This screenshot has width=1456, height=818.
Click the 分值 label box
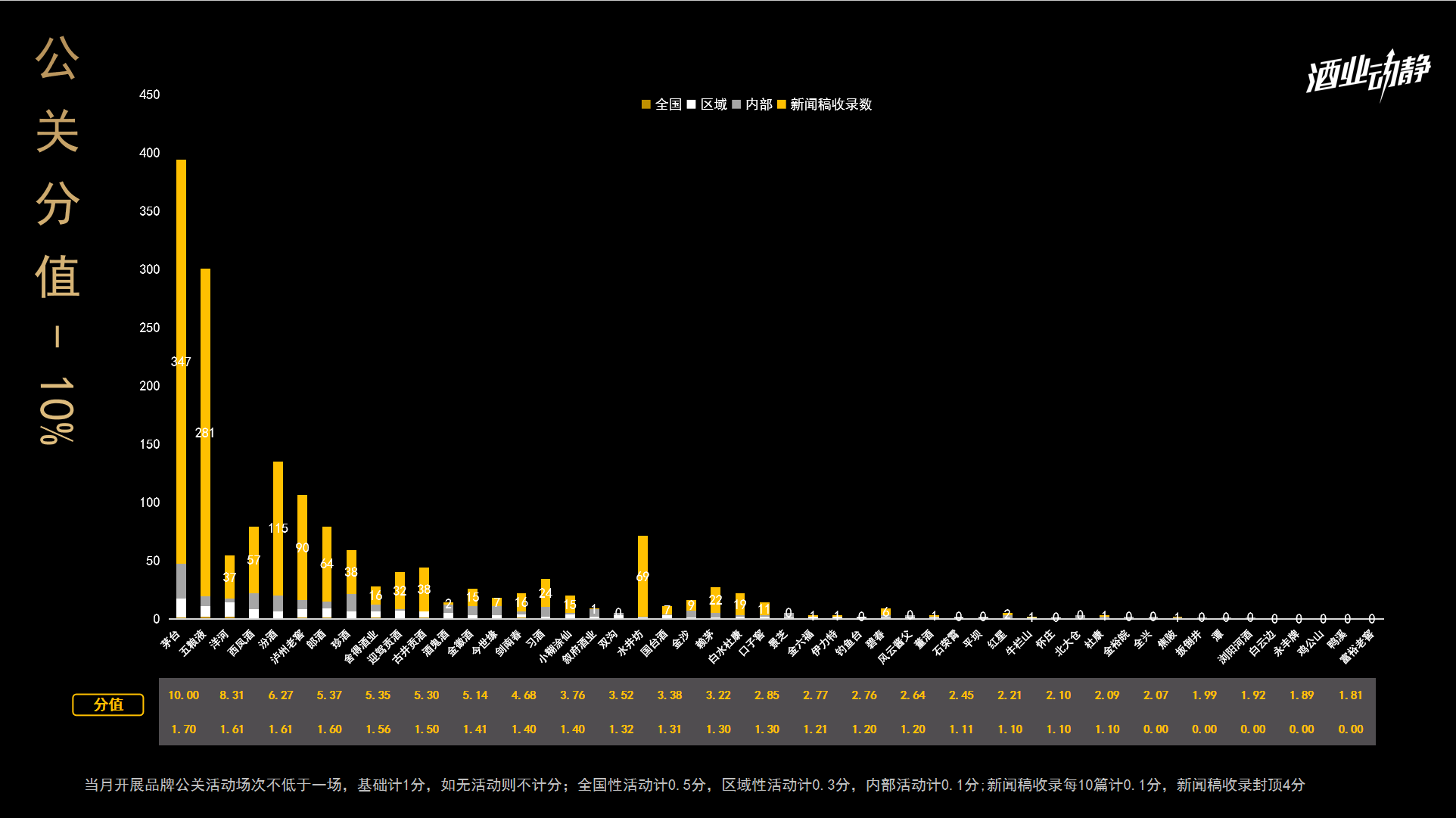click(x=108, y=704)
